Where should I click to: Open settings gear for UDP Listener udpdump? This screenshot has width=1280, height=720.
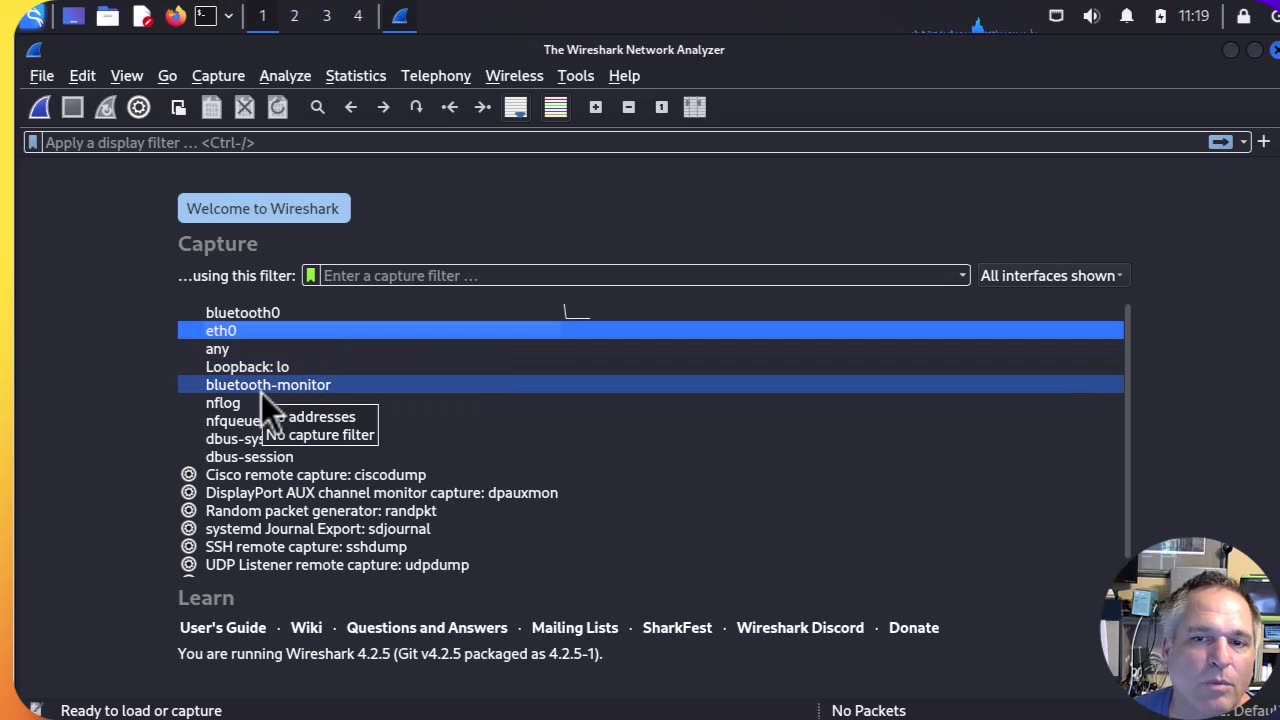click(188, 565)
